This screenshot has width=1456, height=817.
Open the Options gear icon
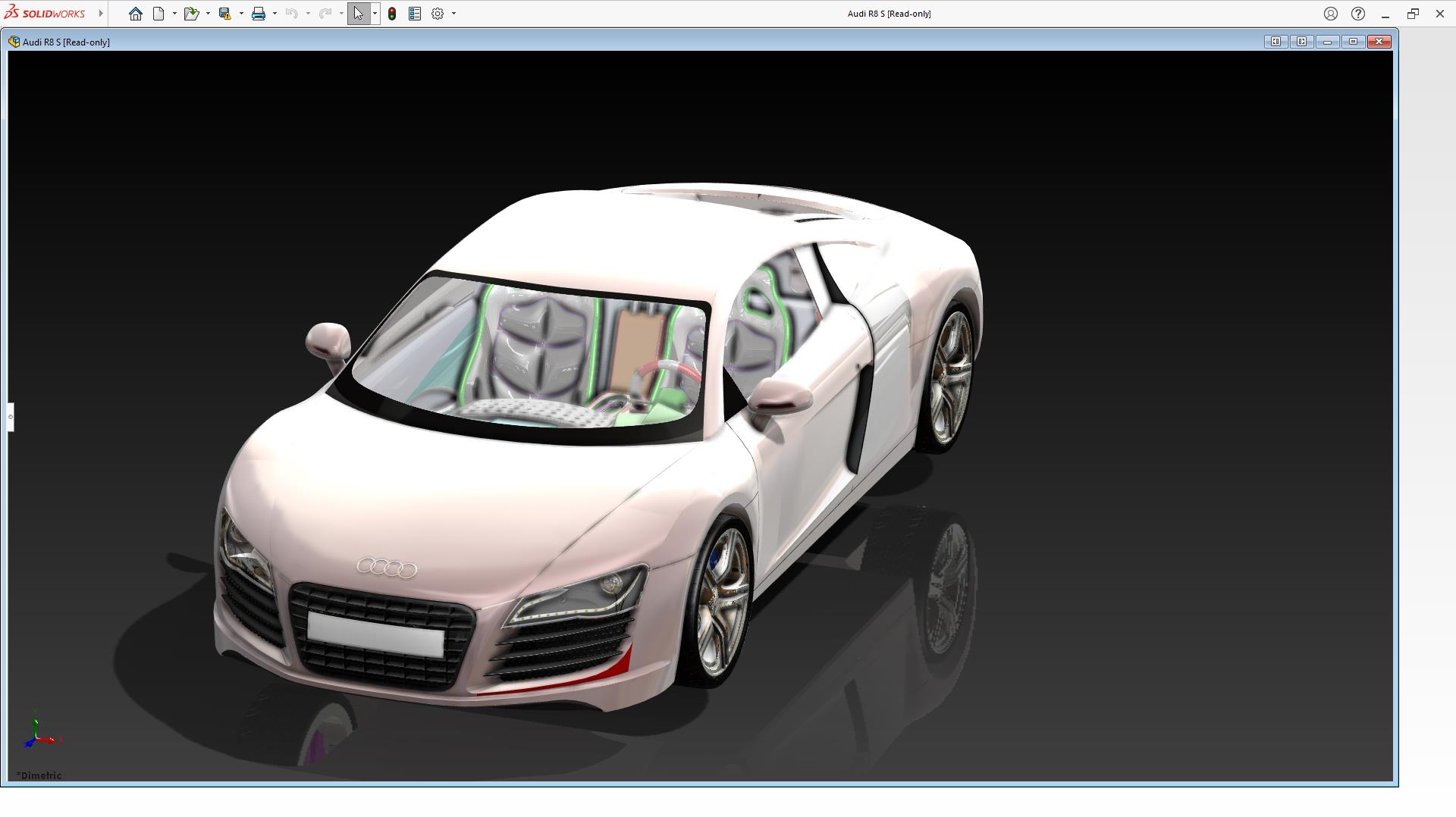click(x=438, y=14)
